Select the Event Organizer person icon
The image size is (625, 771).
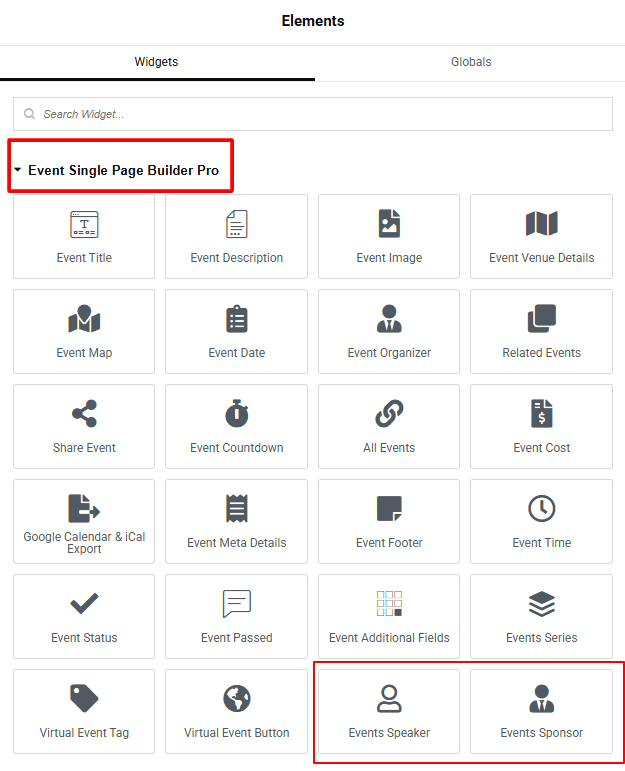coord(389,319)
